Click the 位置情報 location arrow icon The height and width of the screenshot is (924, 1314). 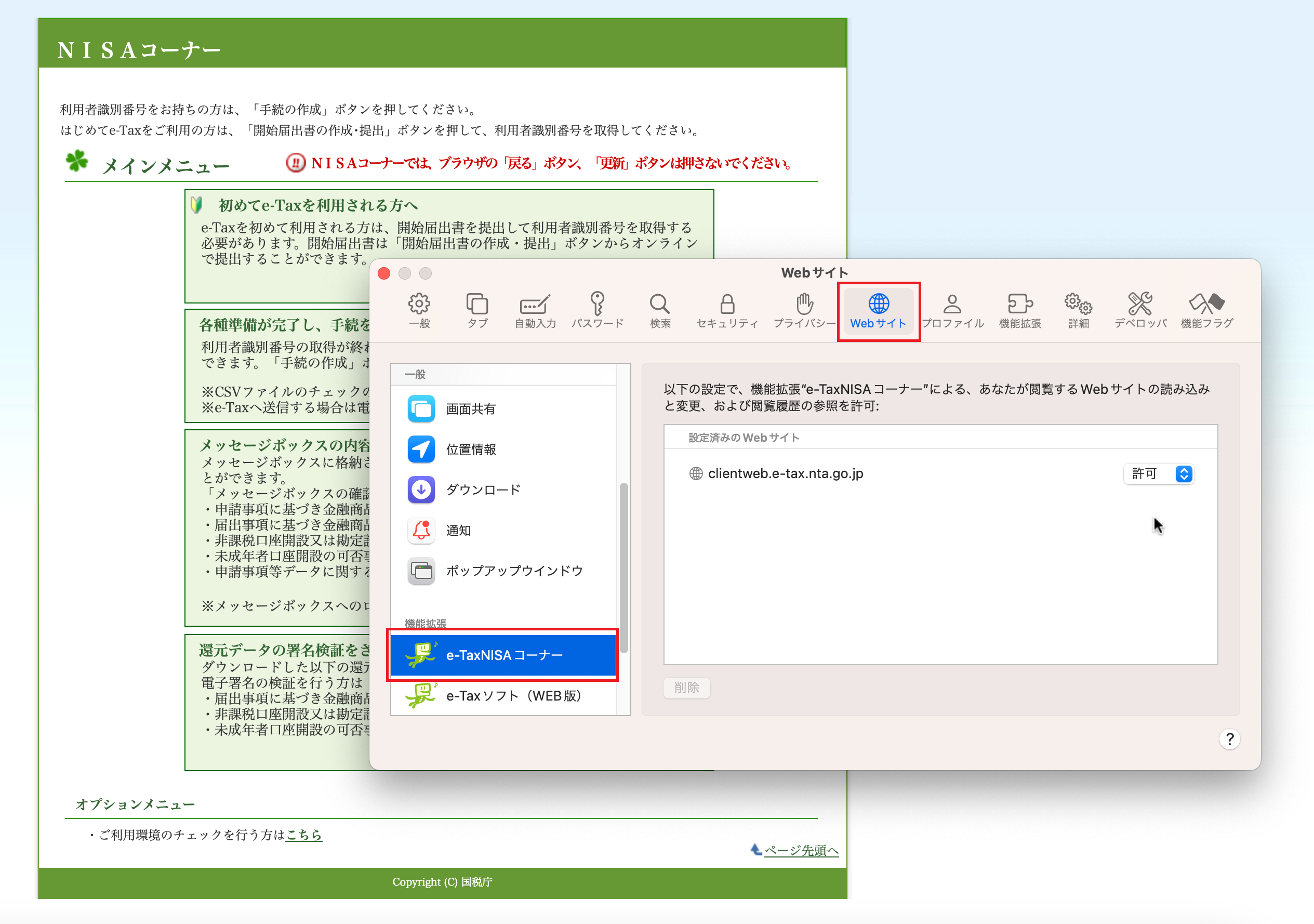tap(421, 450)
